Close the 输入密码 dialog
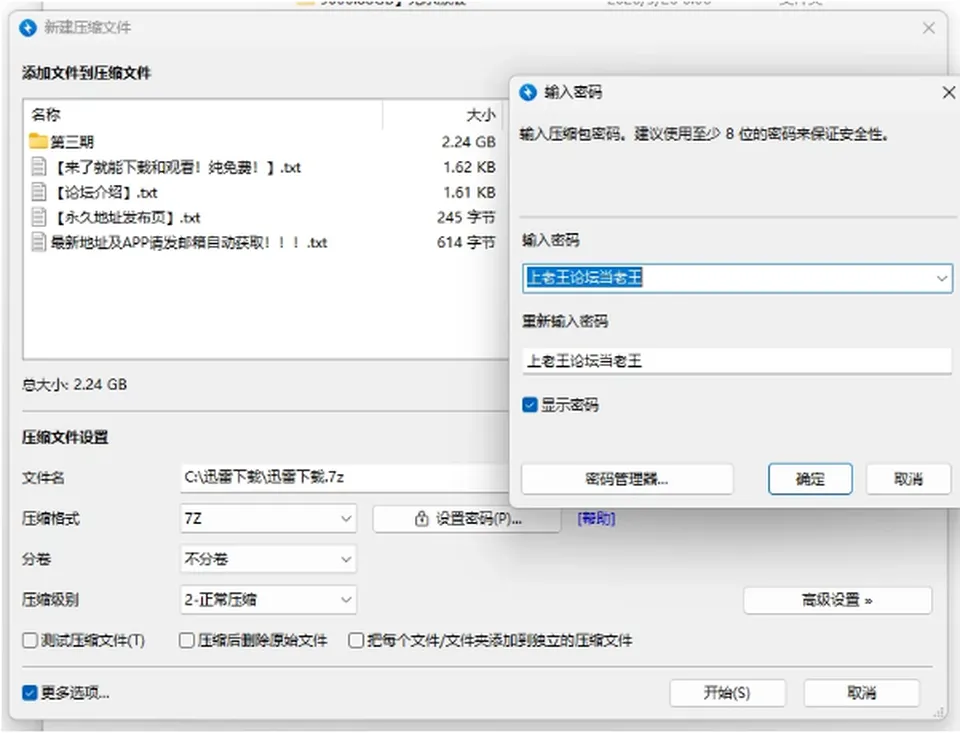 point(948,92)
